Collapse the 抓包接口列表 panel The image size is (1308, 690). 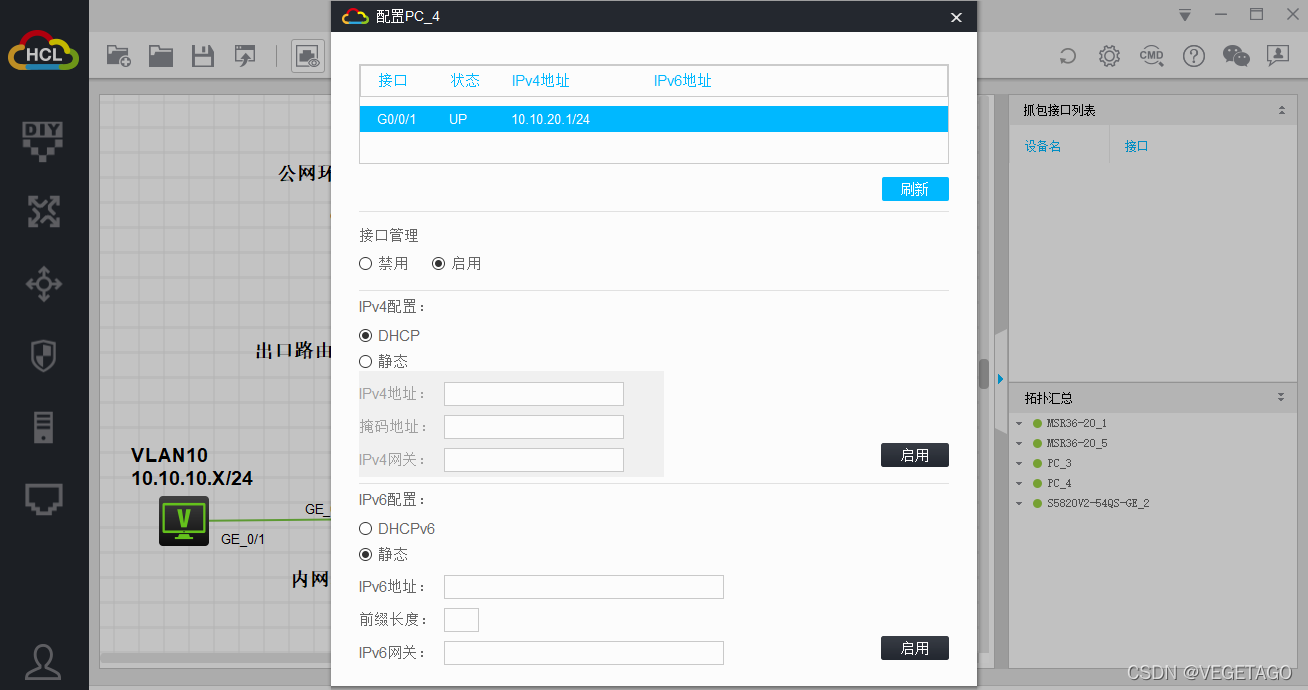coord(1281,111)
